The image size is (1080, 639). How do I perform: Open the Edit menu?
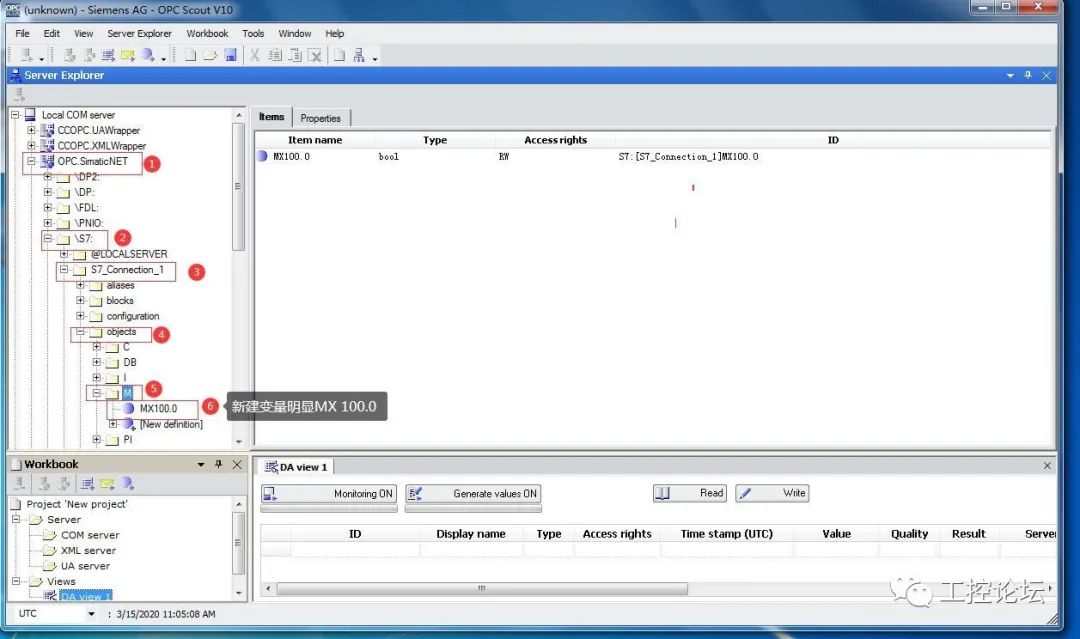click(x=52, y=33)
